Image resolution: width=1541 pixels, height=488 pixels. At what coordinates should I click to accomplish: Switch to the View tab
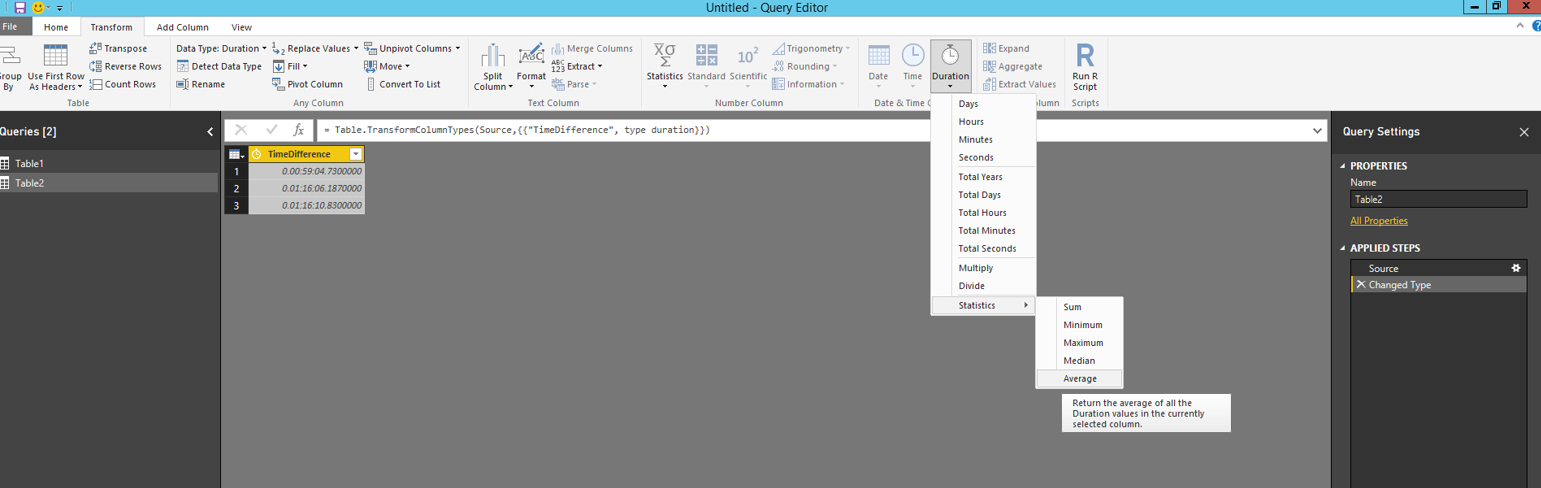click(x=241, y=27)
